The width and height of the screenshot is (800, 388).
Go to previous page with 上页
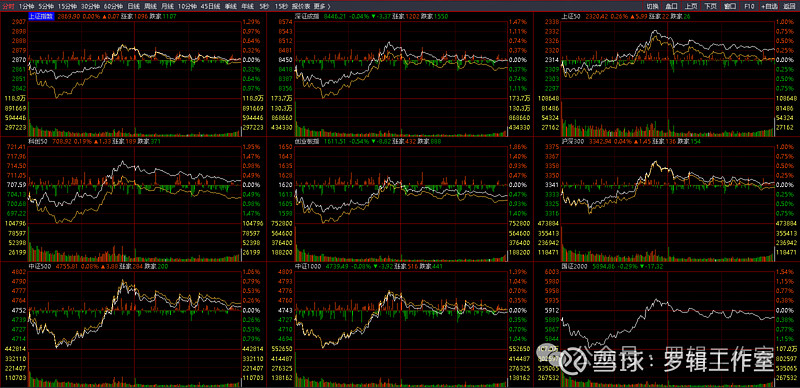[x=691, y=6]
